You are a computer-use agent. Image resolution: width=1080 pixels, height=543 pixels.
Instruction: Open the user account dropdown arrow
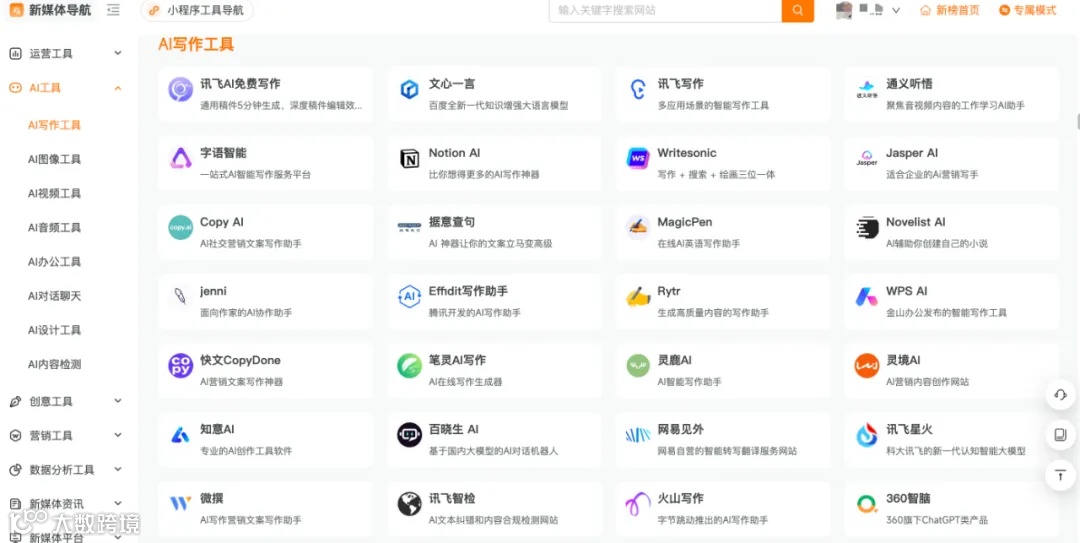coord(896,10)
